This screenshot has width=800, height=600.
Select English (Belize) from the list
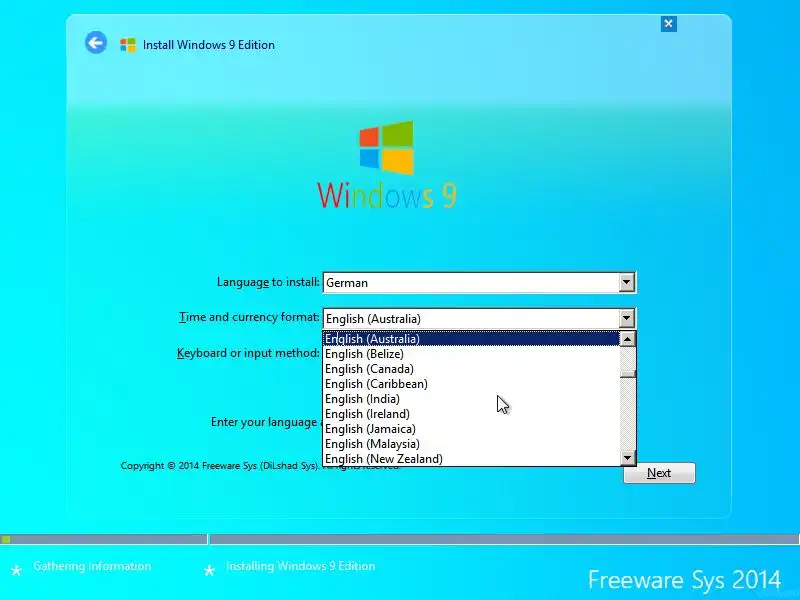[471, 354]
